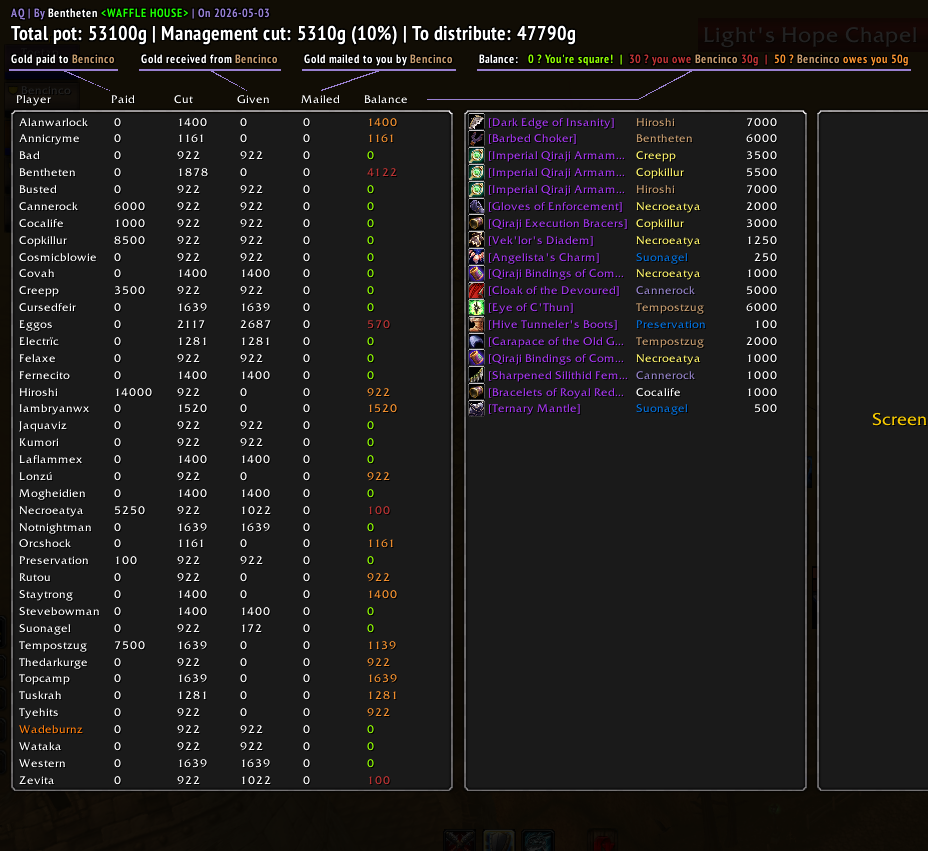The image size is (928, 851).
Task: Open the Carapace of the Old God link
Action: (x=556, y=341)
